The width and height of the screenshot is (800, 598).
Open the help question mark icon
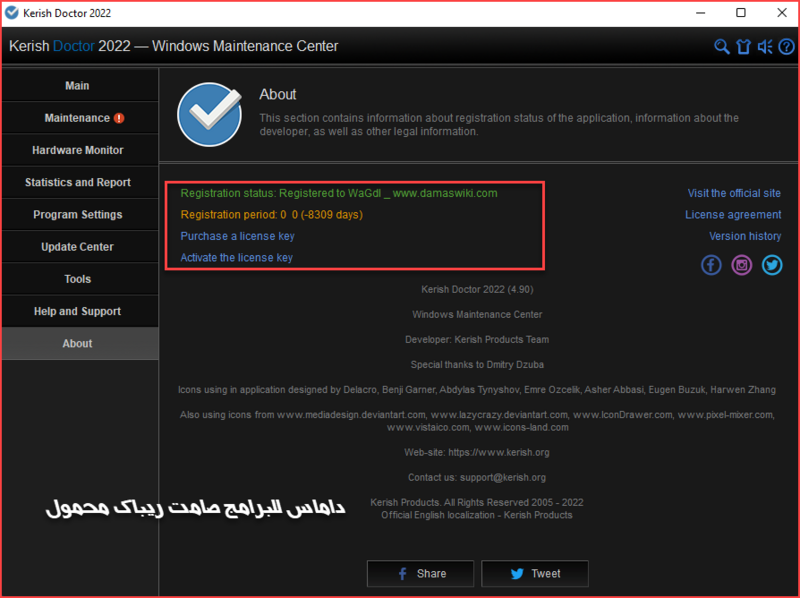point(786,47)
